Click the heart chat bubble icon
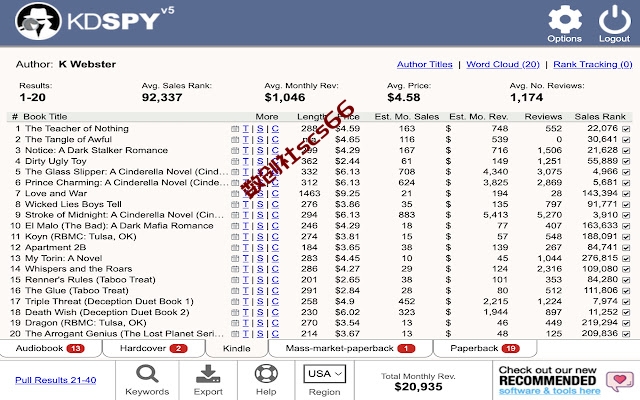 pos(620,381)
